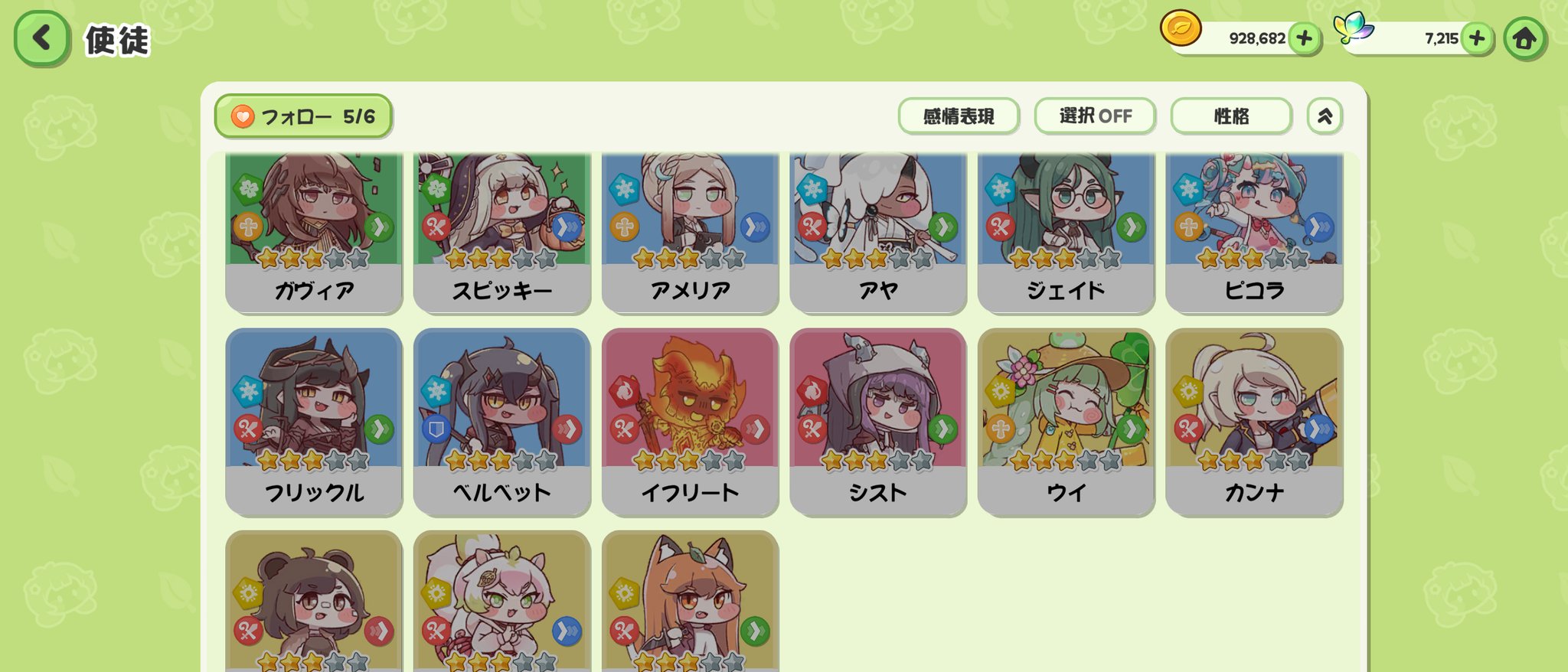Click the shield class badge on ベルベット
This screenshot has height=672, width=1568.
[436, 429]
